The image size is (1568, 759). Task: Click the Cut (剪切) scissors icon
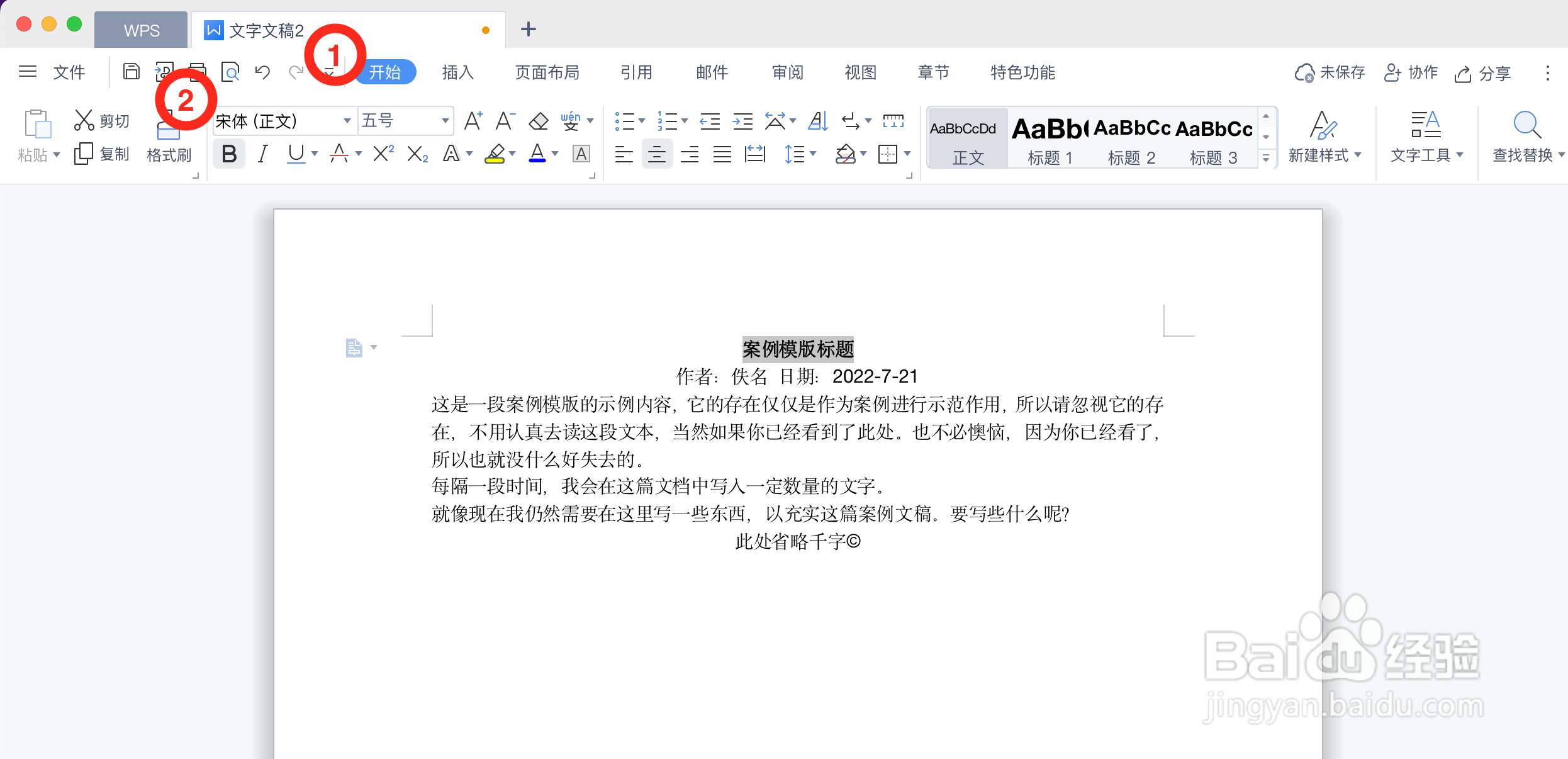[84, 120]
